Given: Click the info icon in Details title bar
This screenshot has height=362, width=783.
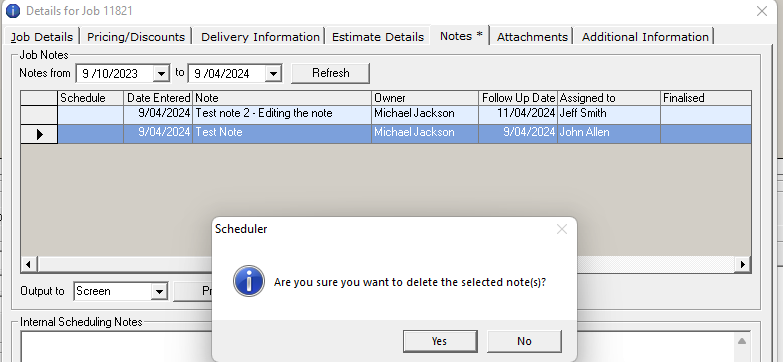Looking at the screenshot, I should 12,10.
